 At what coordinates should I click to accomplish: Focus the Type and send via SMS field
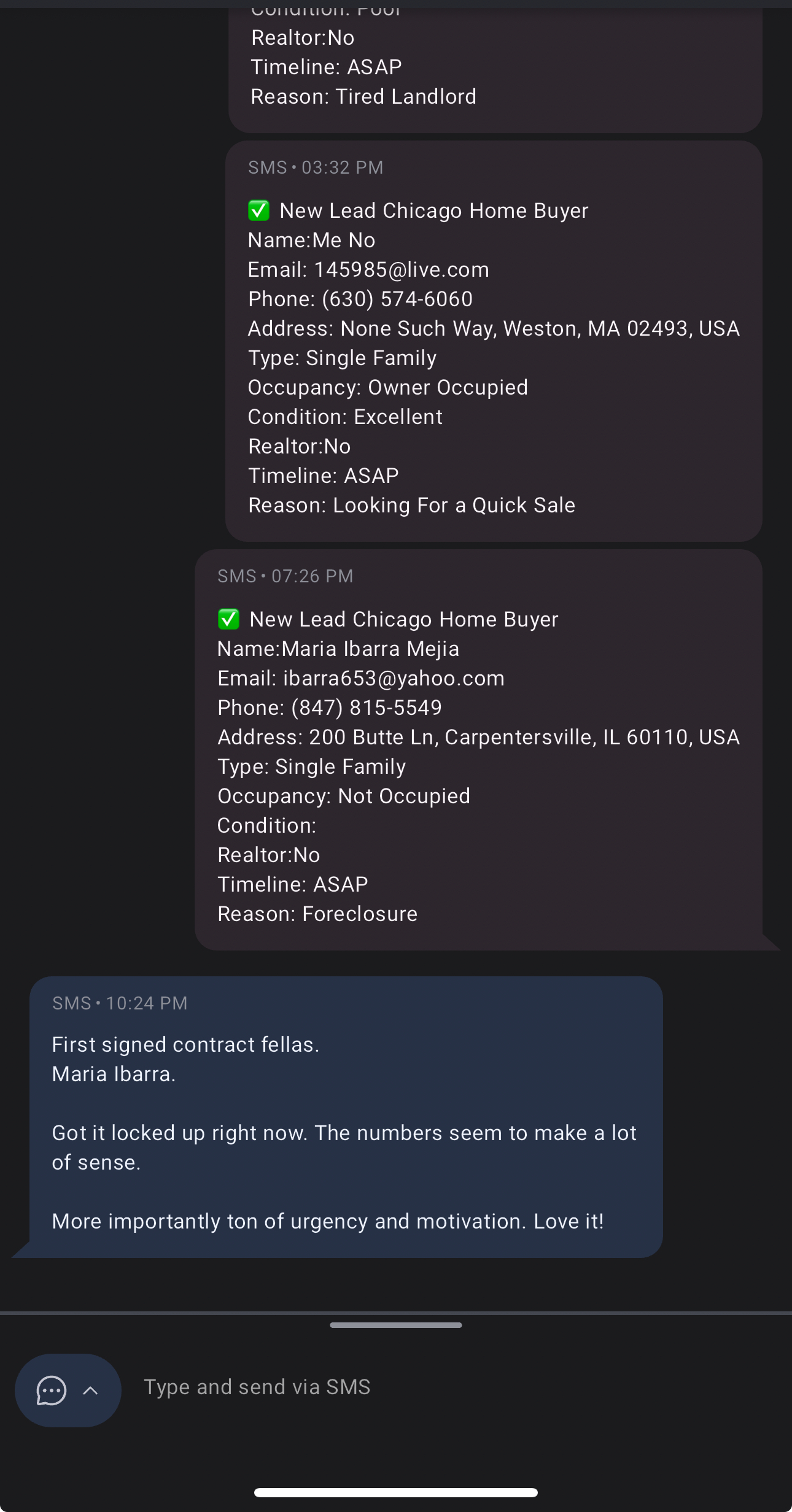tap(430, 1387)
